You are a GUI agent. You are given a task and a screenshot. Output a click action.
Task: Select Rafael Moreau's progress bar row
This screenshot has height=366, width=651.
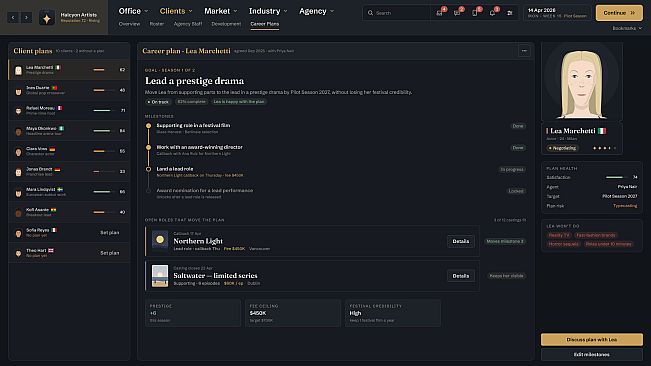click(x=69, y=110)
